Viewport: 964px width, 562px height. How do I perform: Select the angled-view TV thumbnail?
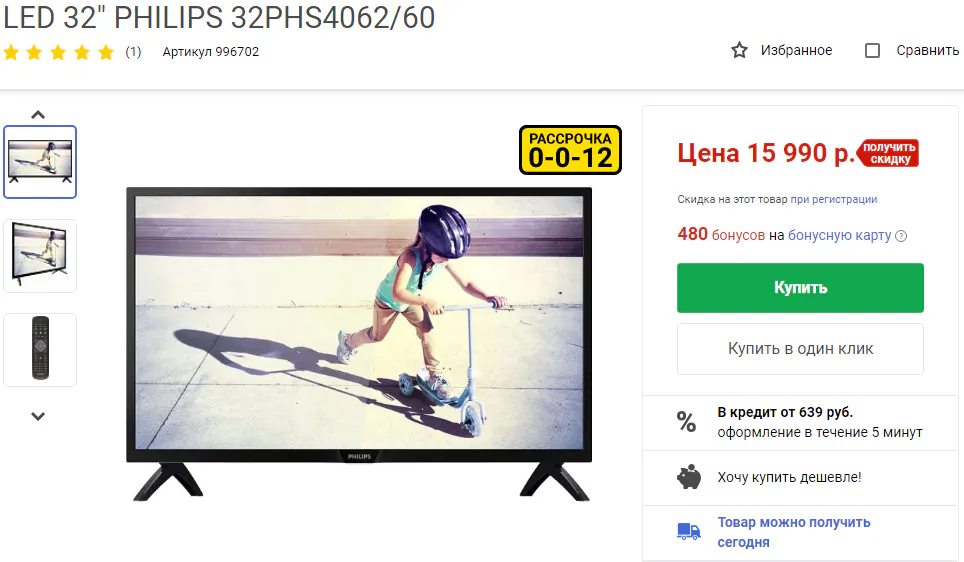tap(40, 256)
